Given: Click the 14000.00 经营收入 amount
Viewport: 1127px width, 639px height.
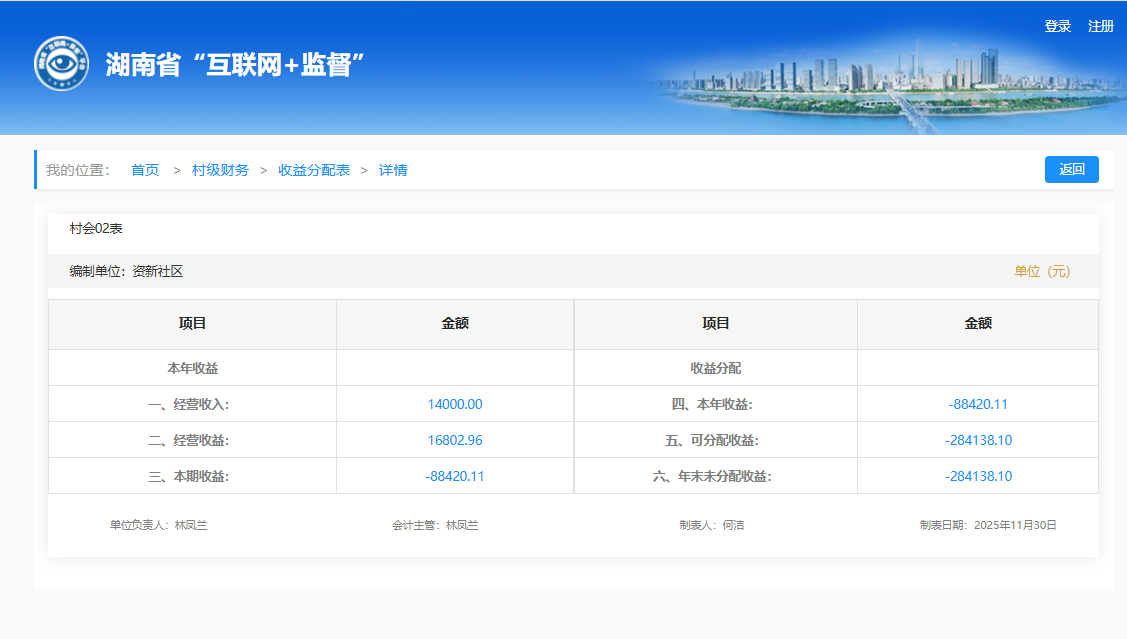Looking at the screenshot, I should point(455,404).
